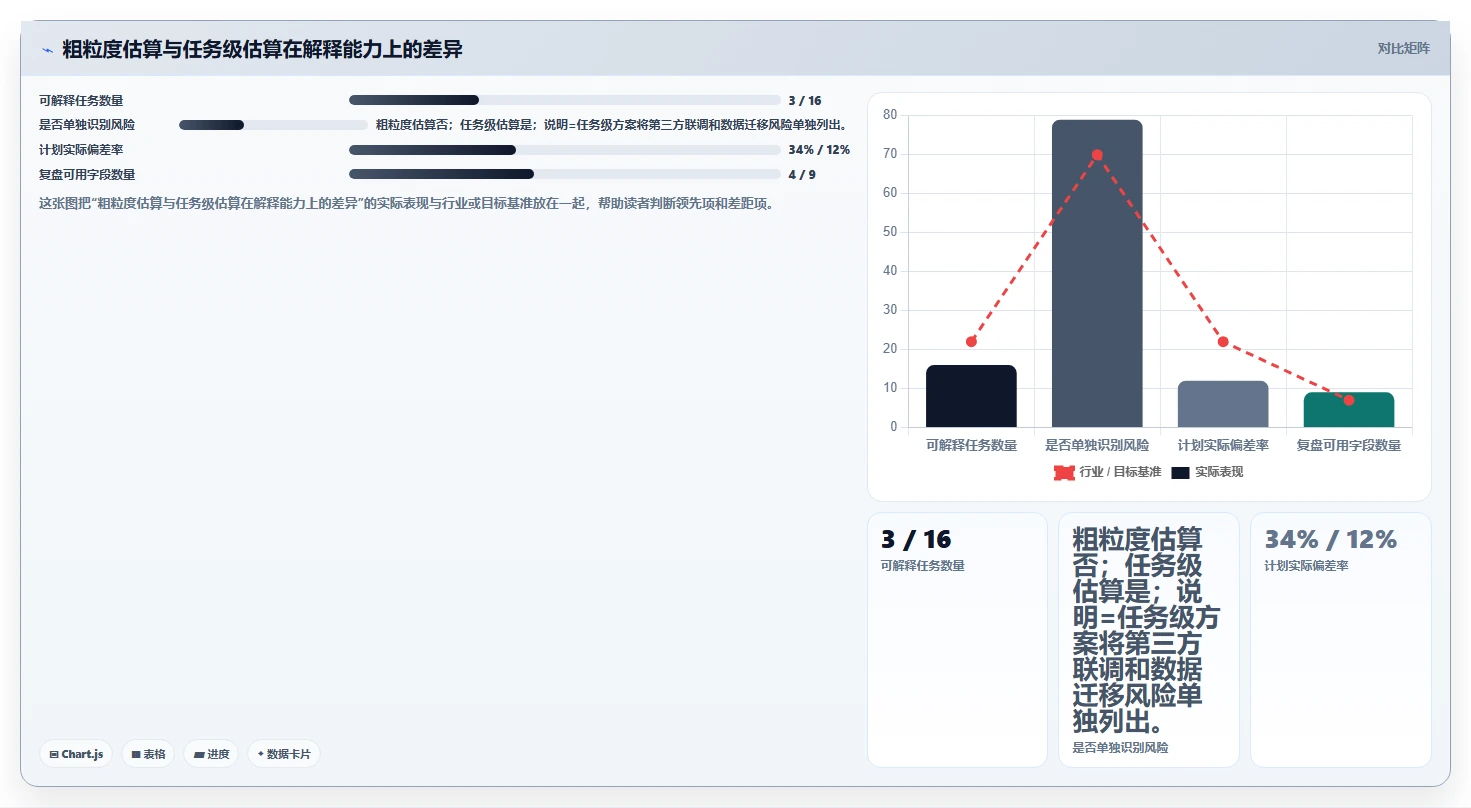The width and height of the screenshot is (1471, 808).
Task: Click the lightning icon beside the page title
Action: (x=47, y=49)
